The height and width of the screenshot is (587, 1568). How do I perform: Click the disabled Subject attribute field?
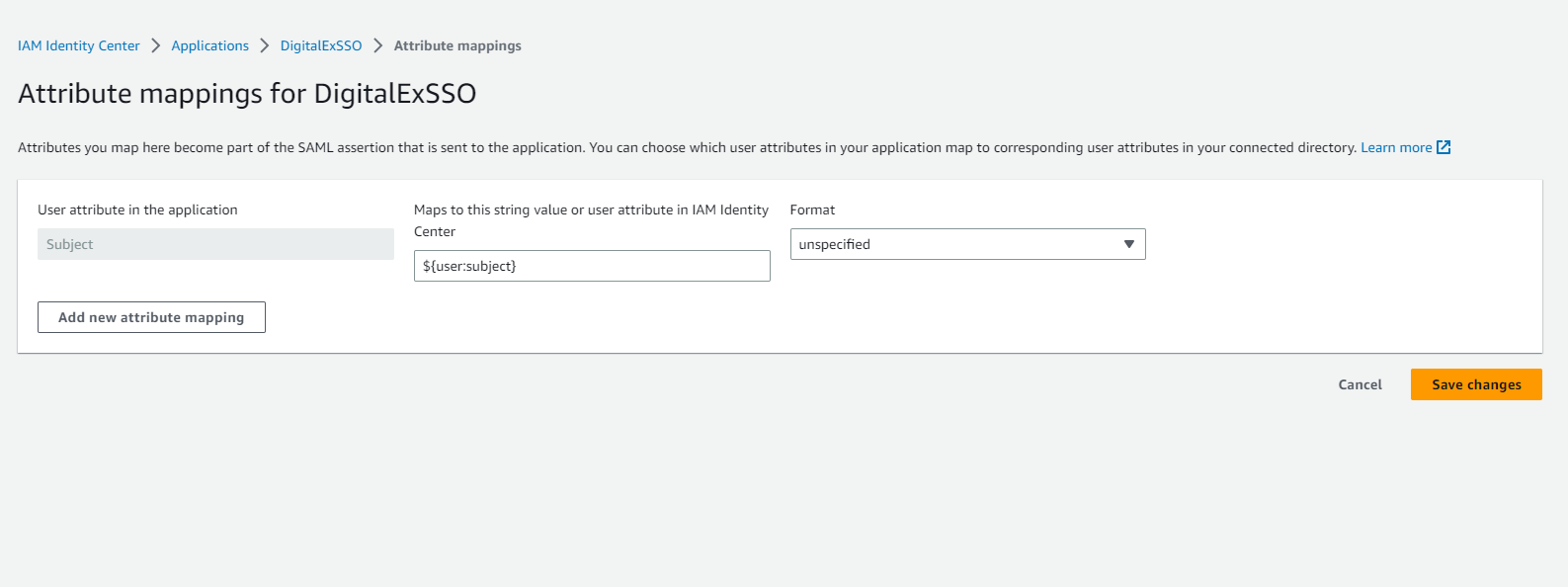coord(215,244)
